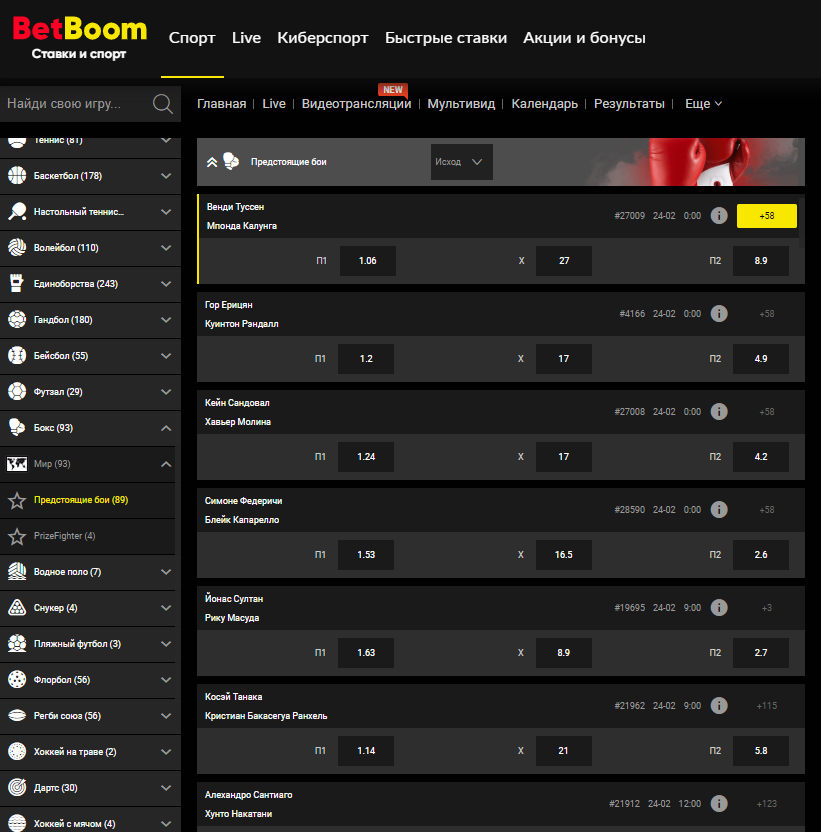Screen dimensions: 821x832
Task: Click the floorball icon
Action: coord(17,680)
